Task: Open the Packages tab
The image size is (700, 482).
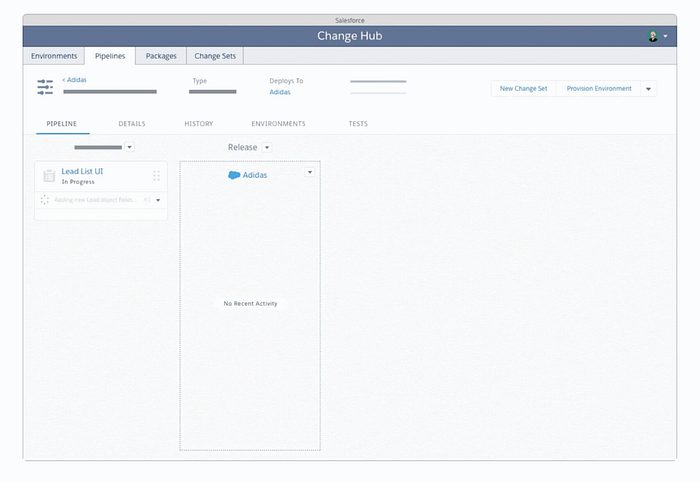Action: click(161, 56)
